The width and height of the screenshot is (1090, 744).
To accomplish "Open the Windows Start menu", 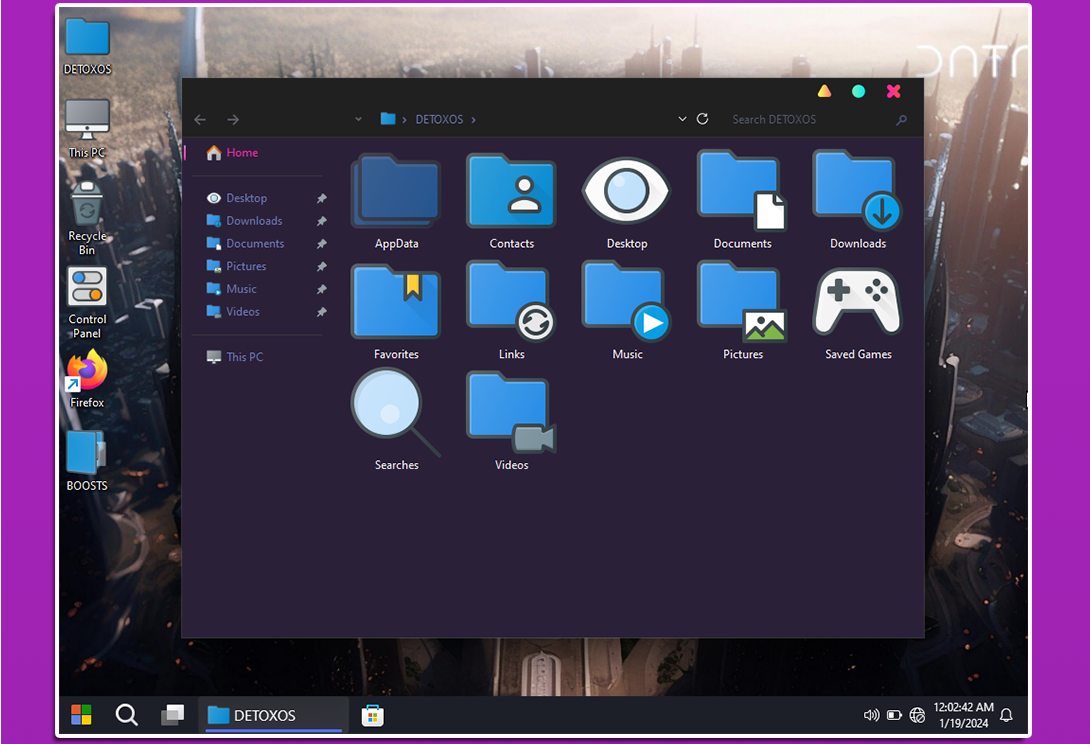I will [81, 715].
